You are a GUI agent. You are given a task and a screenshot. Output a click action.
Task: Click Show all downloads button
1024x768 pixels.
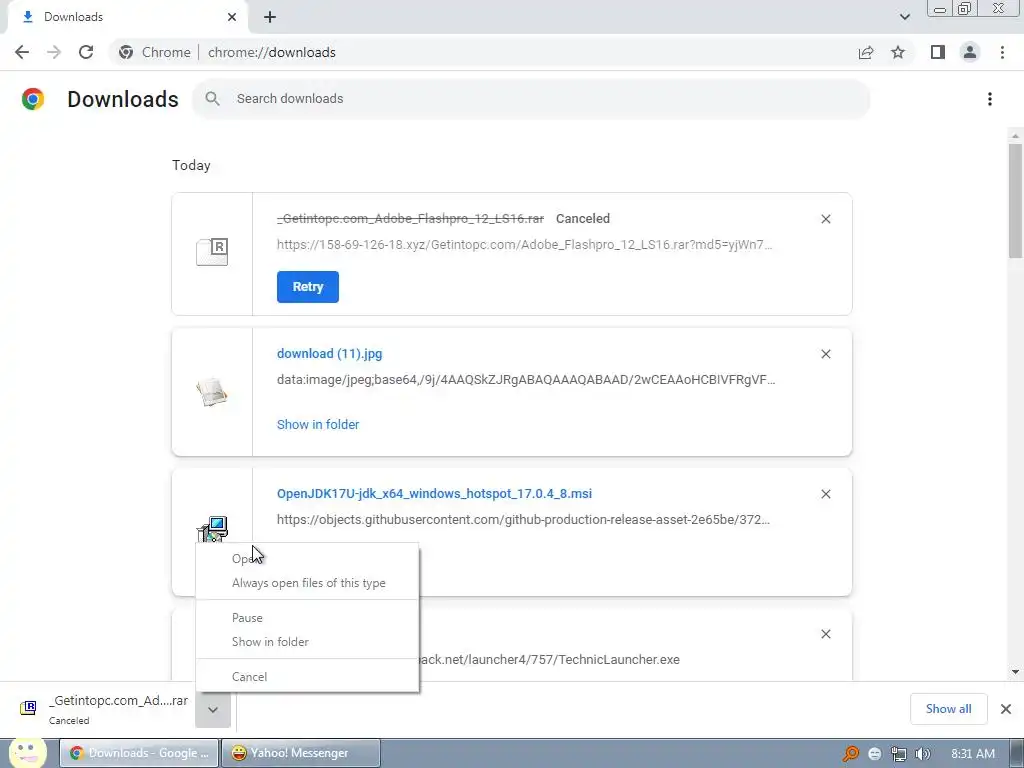[948, 709]
